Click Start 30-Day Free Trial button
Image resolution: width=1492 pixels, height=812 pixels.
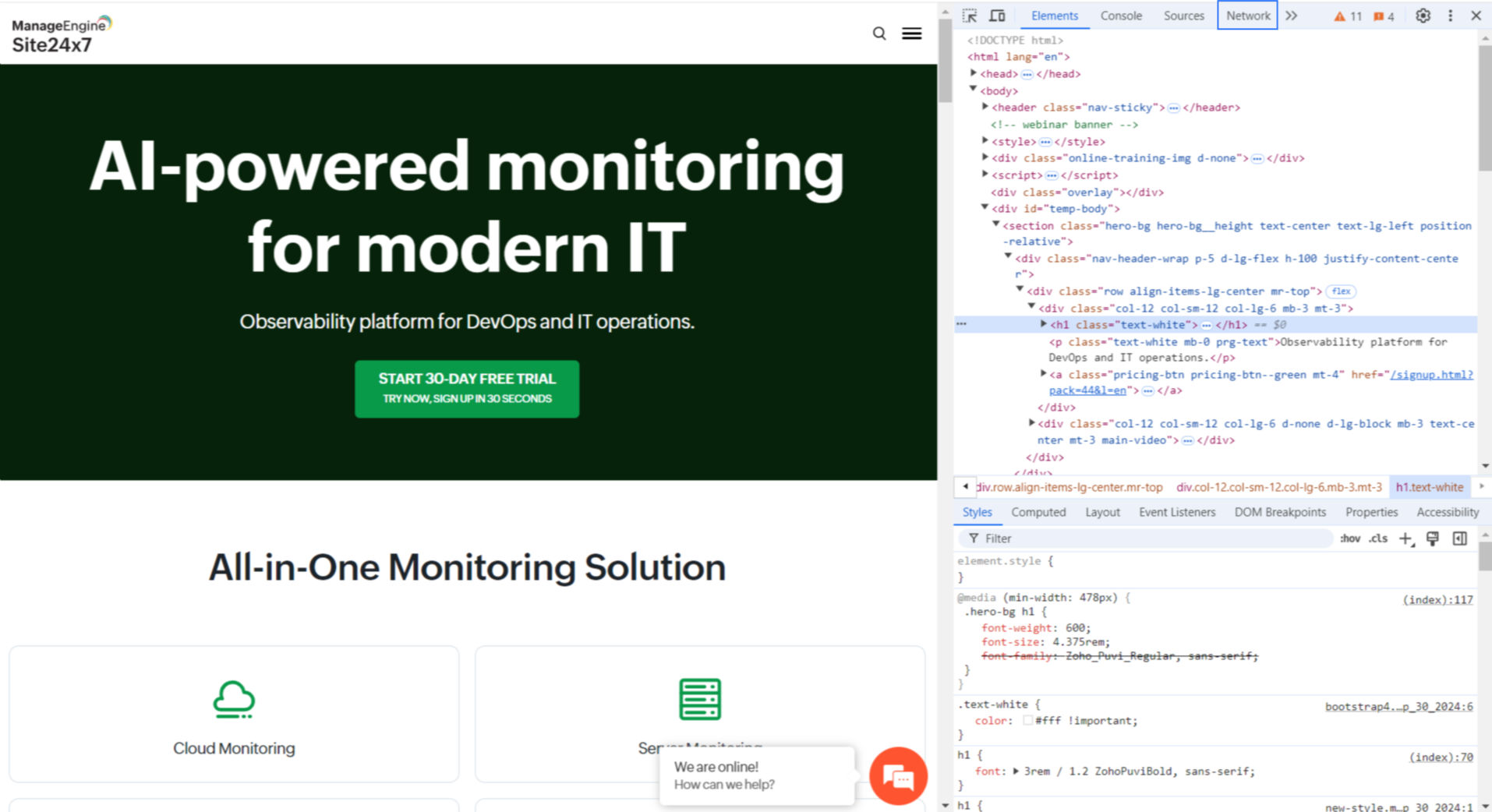click(x=467, y=388)
